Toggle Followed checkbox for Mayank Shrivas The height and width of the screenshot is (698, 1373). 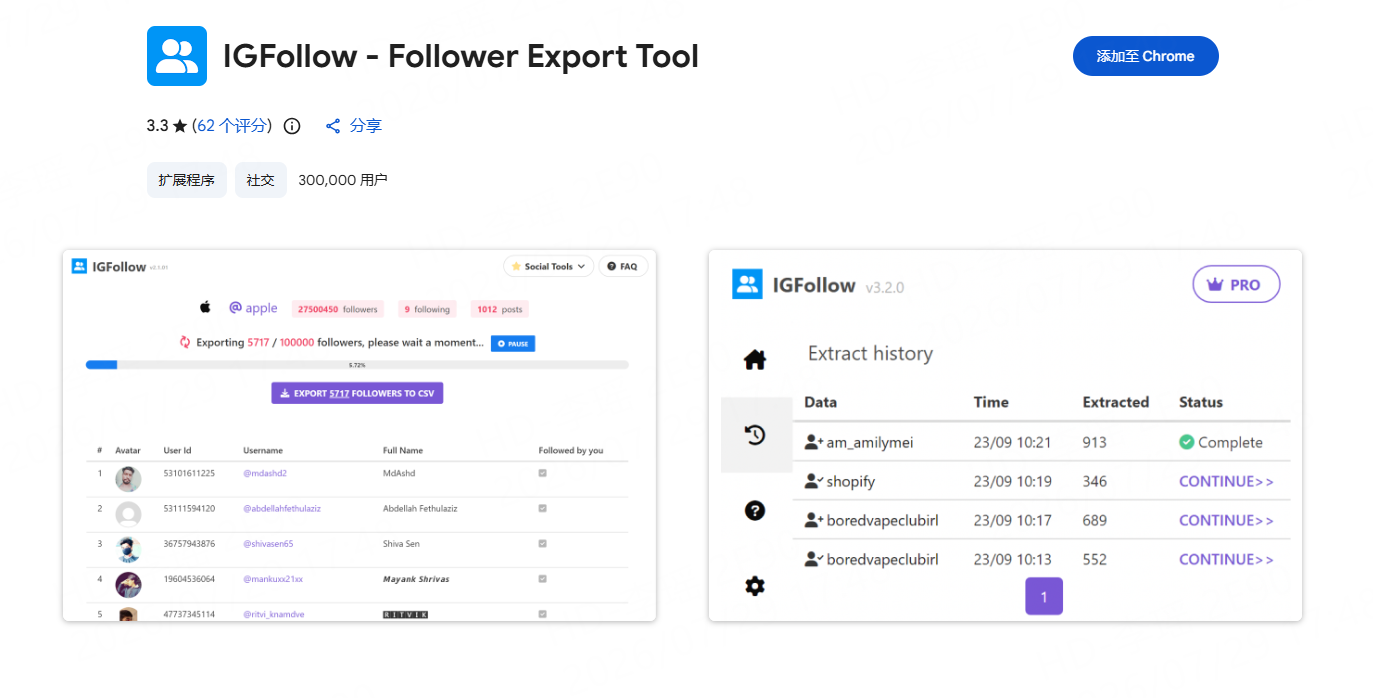(543, 578)
